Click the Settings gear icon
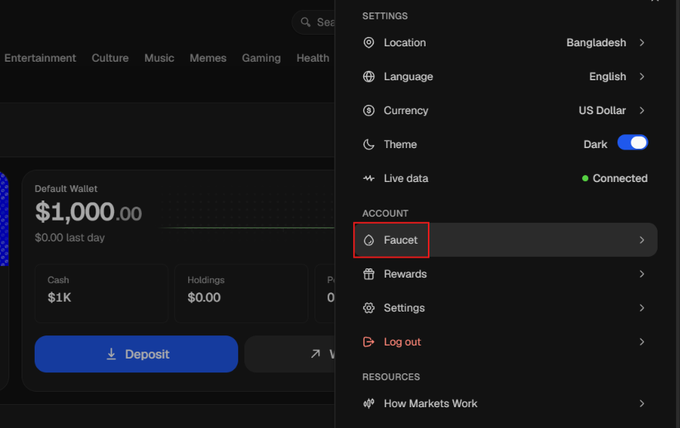The image size is (680, 428). [x=369, y=308]
